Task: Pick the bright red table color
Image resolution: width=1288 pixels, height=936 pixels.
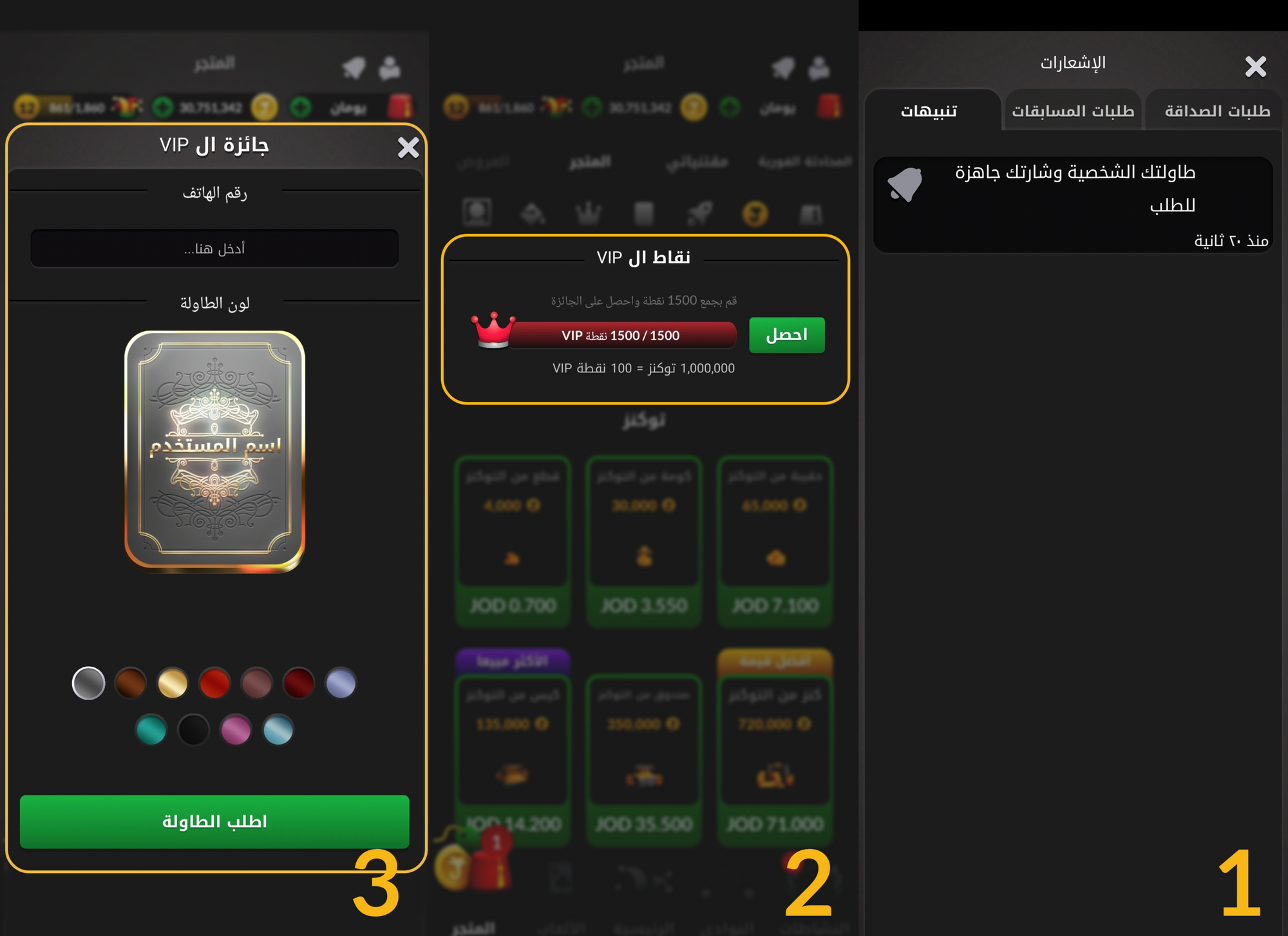Action: tap(214, 683)
